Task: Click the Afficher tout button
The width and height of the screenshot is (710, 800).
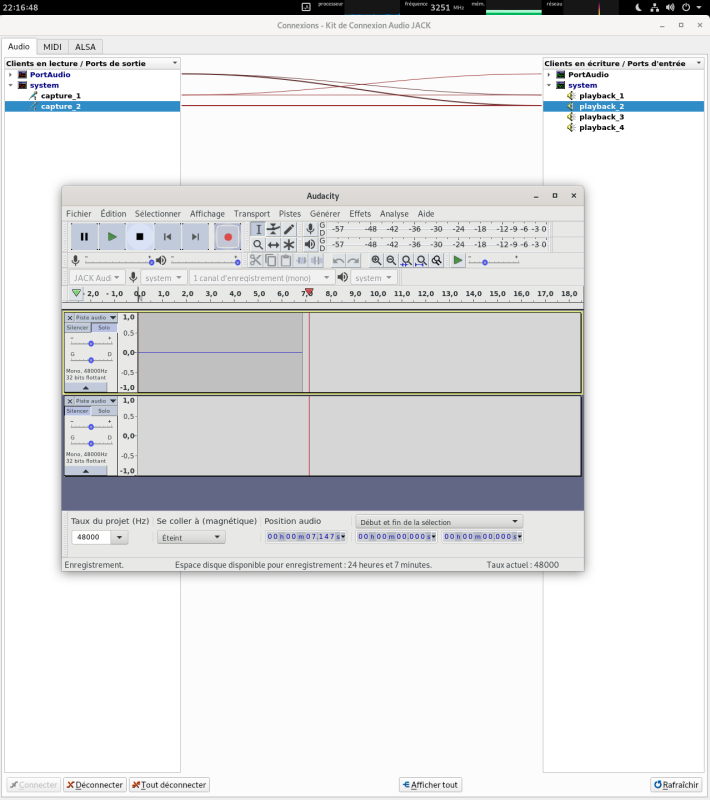Action: tap(430, 785)
